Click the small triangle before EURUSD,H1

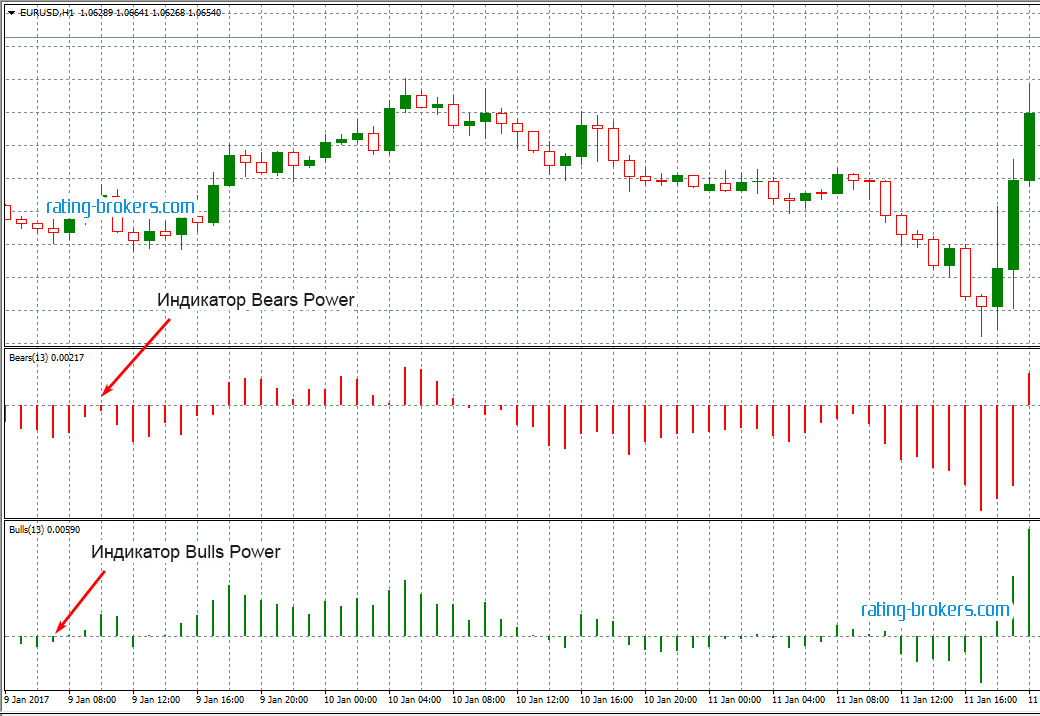point(11,13)
